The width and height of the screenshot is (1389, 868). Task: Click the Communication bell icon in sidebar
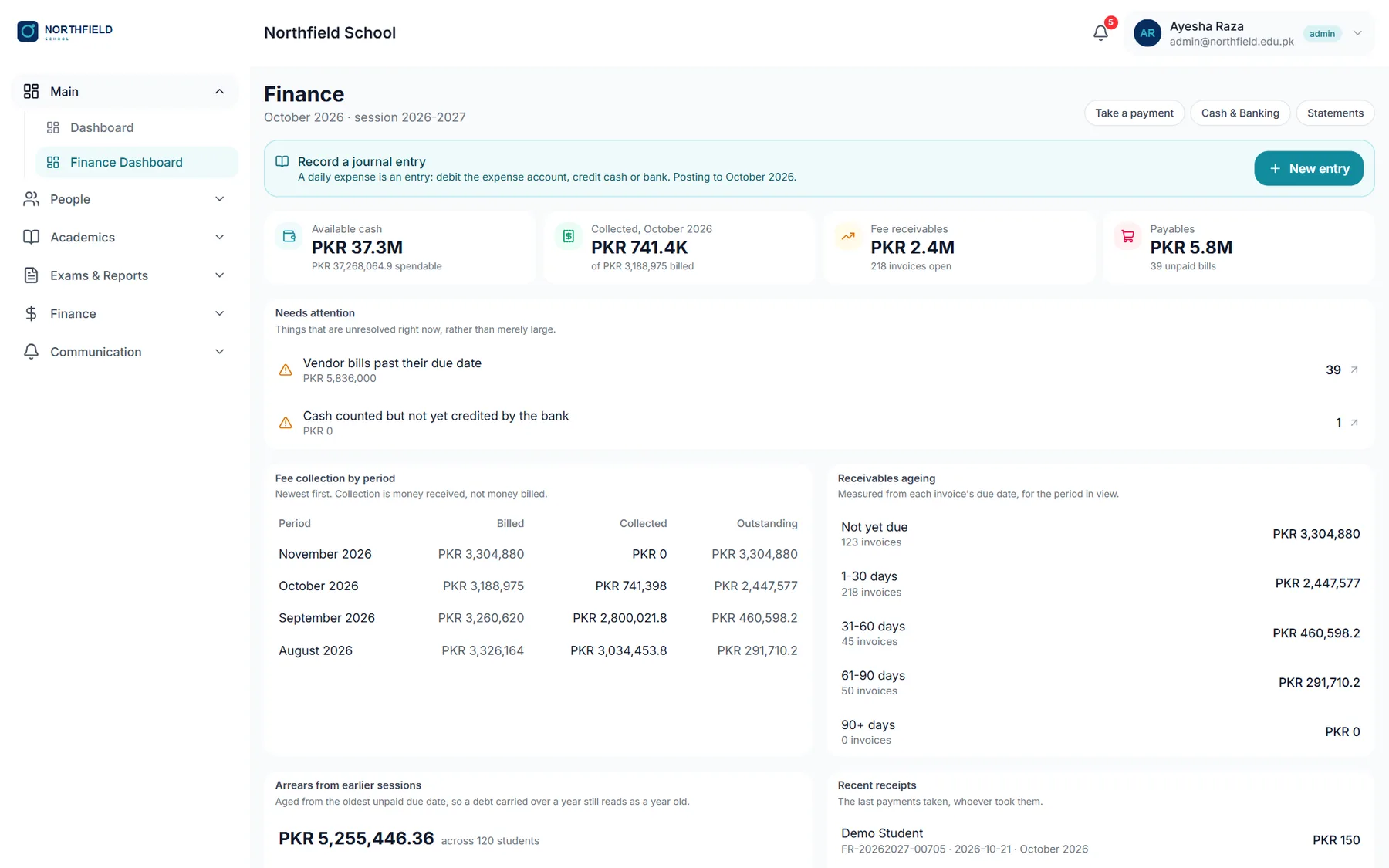(31, 352)
